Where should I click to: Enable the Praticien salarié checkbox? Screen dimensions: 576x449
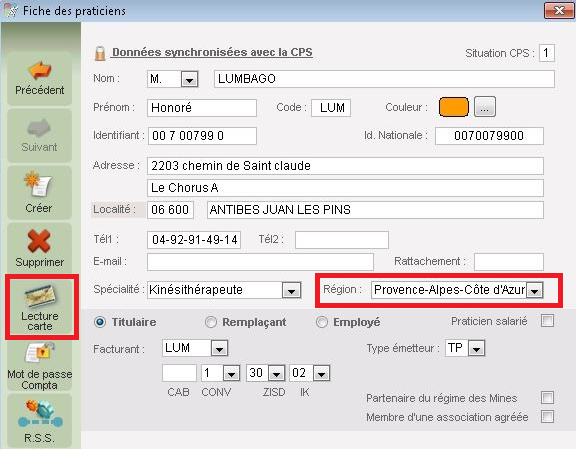[547, 321]
